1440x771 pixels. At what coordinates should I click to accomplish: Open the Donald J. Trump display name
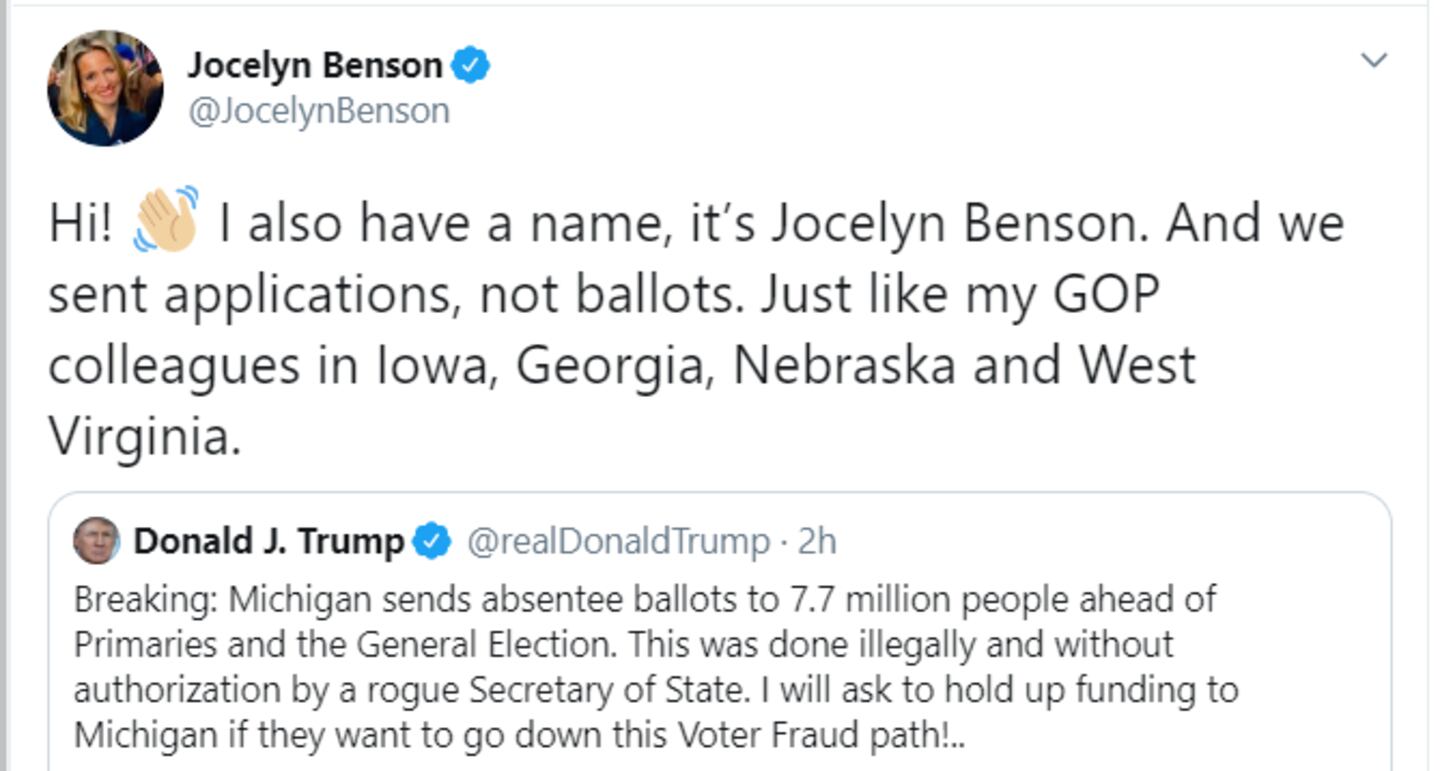(x=268, y=541)
